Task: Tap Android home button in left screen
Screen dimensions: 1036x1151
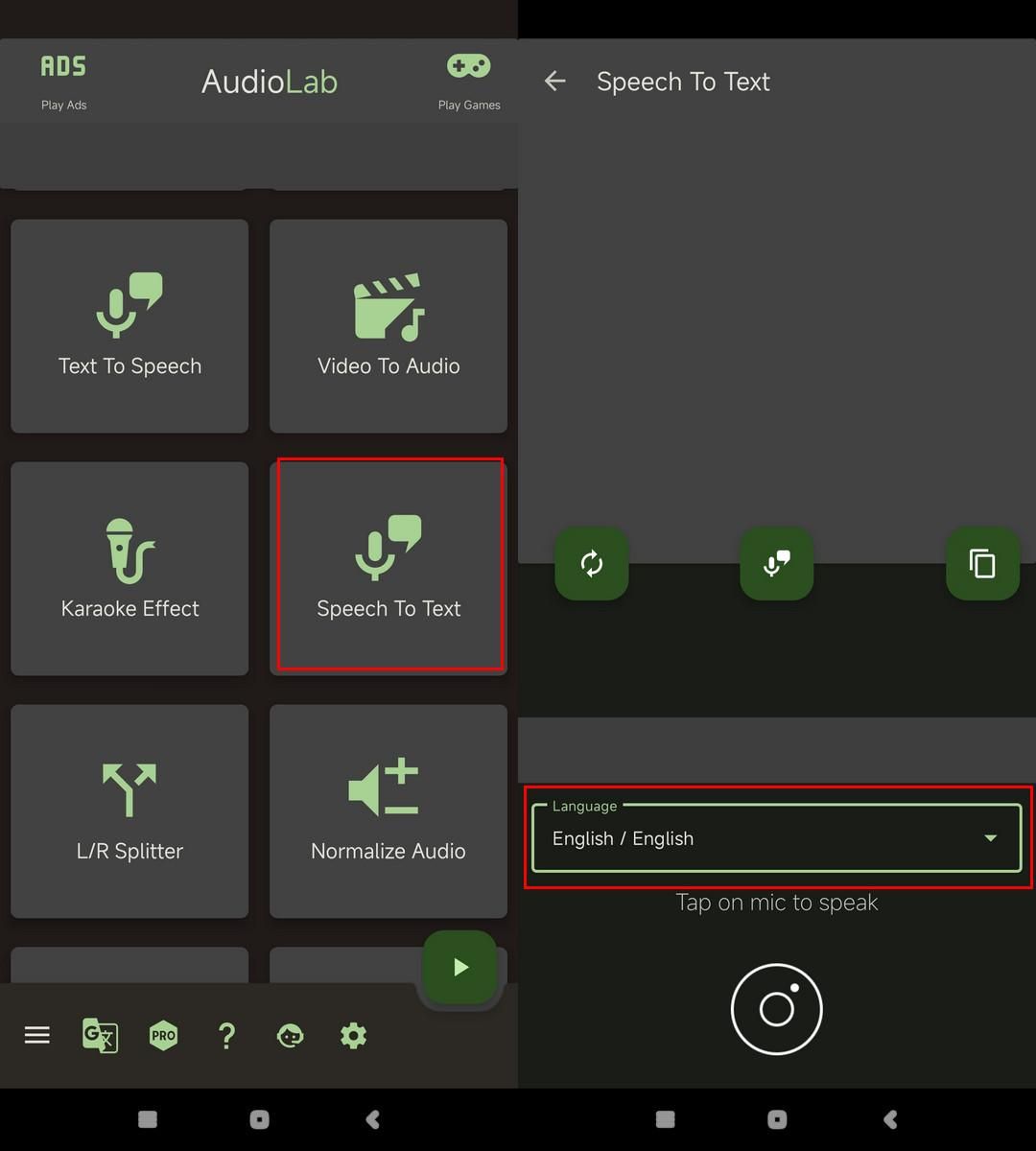Action: point(259,1119)
